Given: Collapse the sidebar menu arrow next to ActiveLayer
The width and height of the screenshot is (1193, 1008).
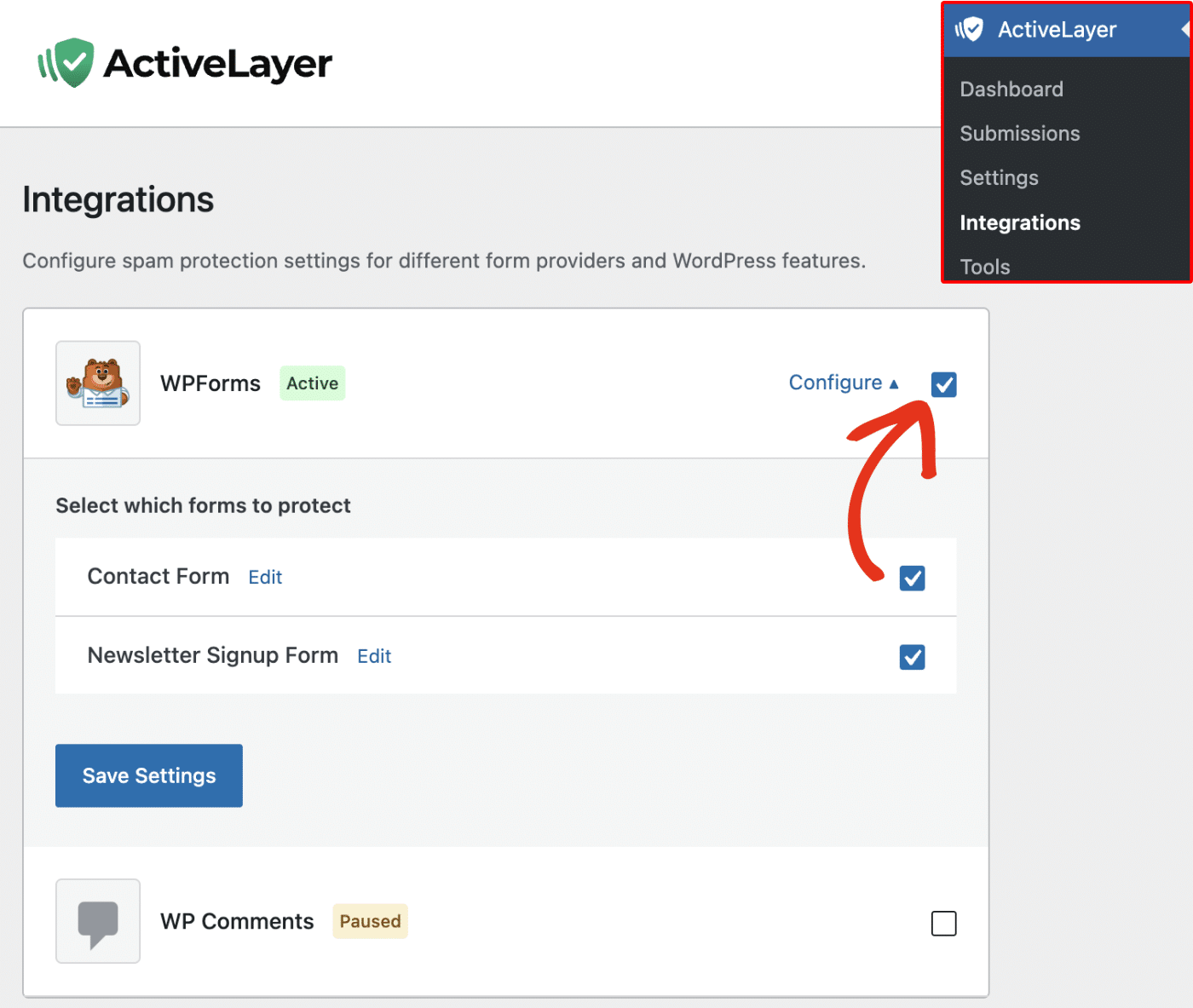Looking at the screenshot, I should click(1184, 29).
